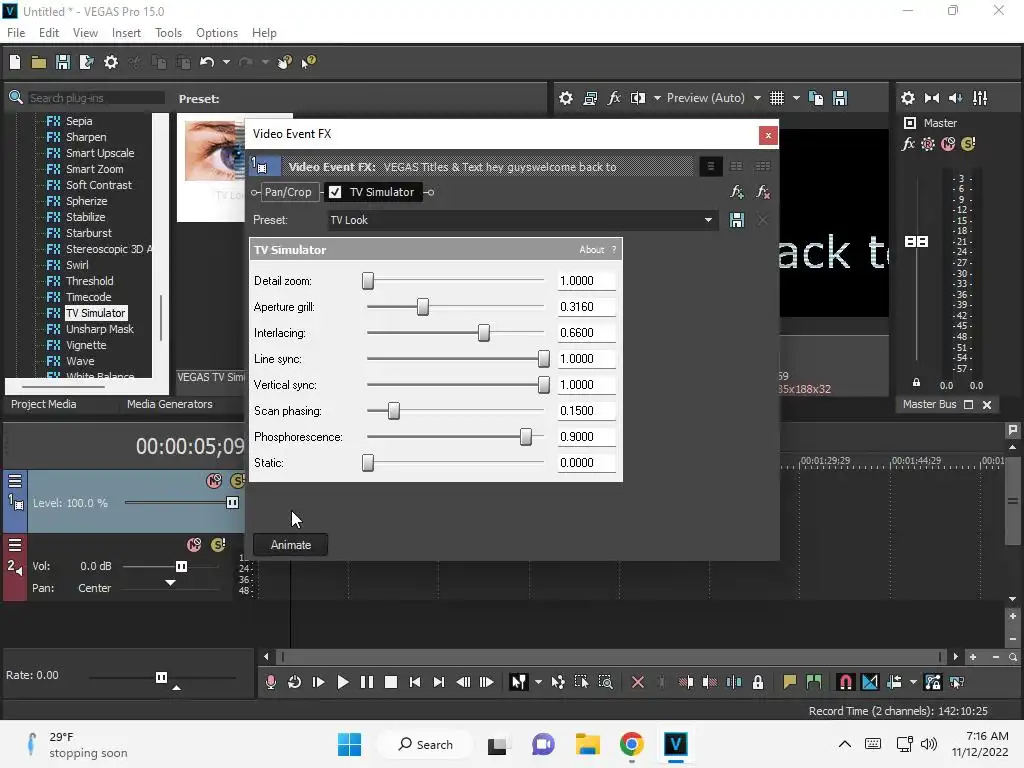The height and width of the screenshot is (768, 1024).
Task: Open Chrome from the taskbar
Action: pos(632,744)
